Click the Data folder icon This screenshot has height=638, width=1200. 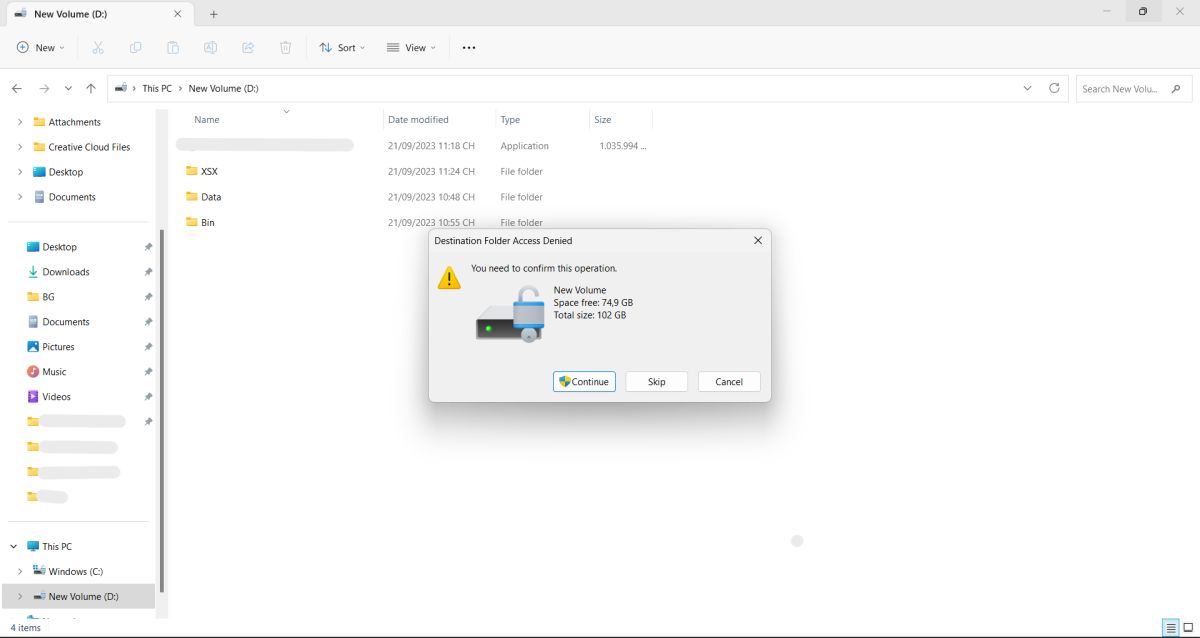(x=192, y=197)
